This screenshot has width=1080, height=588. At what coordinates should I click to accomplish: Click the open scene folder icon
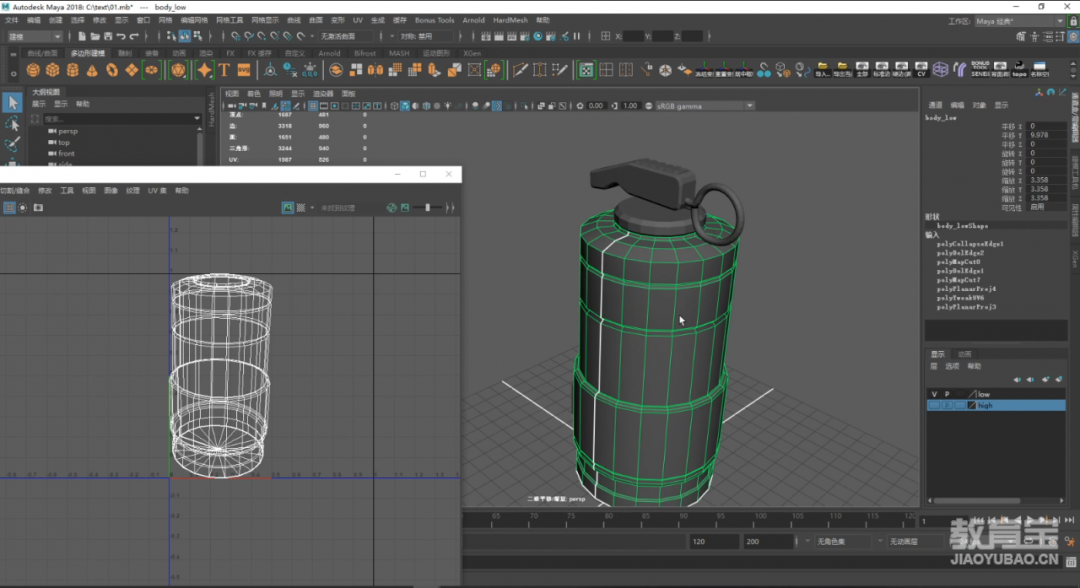tap(95, 36)
